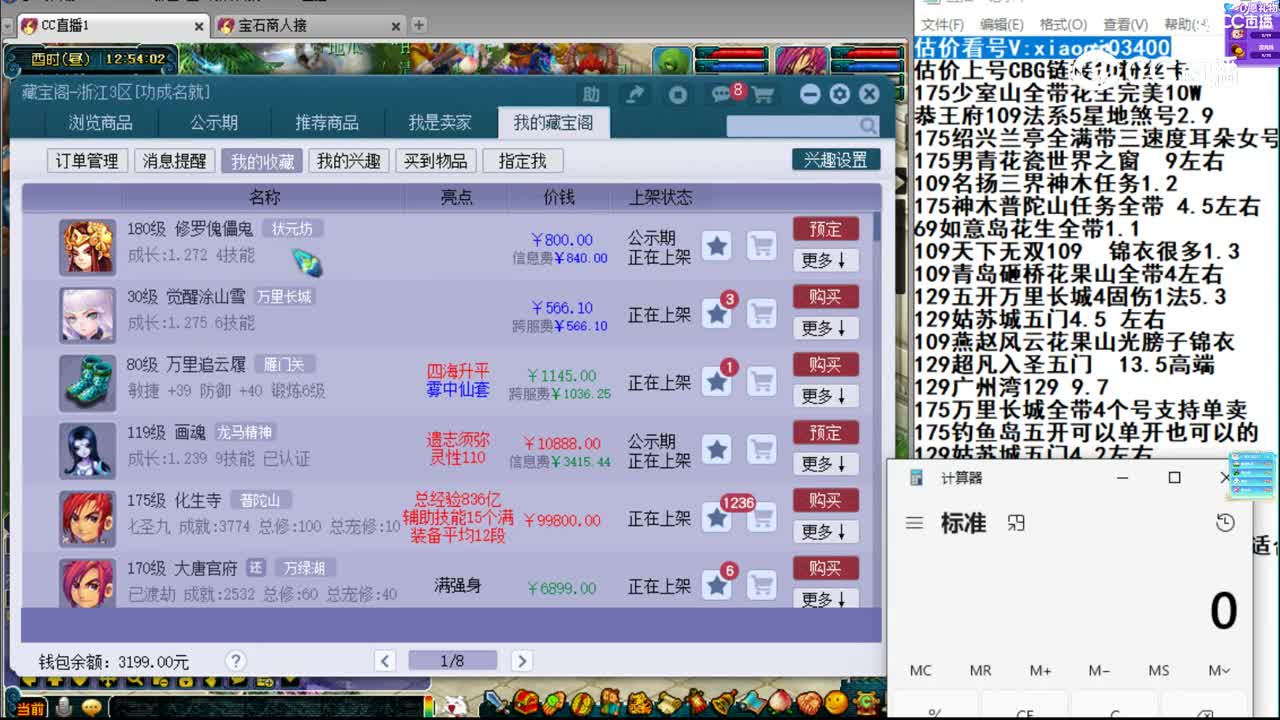The height and width of the screenshot is (720, 1280).
Task: Toggle favorite star for 画魂
Action: (717, 449)
